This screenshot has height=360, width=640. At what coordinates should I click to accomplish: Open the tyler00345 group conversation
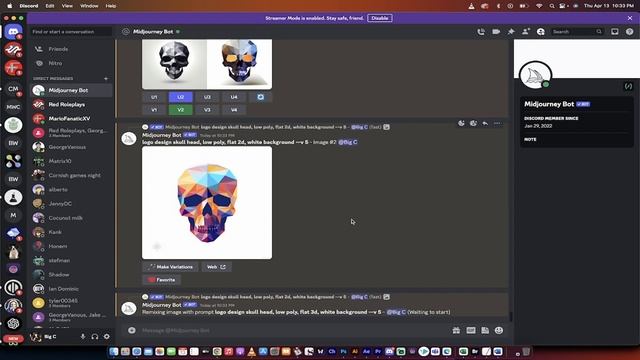pos(71,303)
